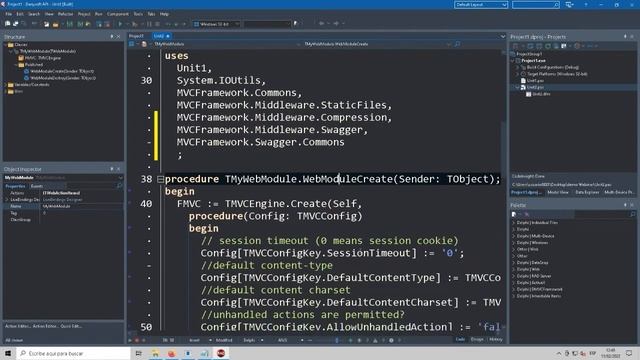Click the Stop program toolbar icon
Viewport: 640px width, 360px height.
[158, 24]
